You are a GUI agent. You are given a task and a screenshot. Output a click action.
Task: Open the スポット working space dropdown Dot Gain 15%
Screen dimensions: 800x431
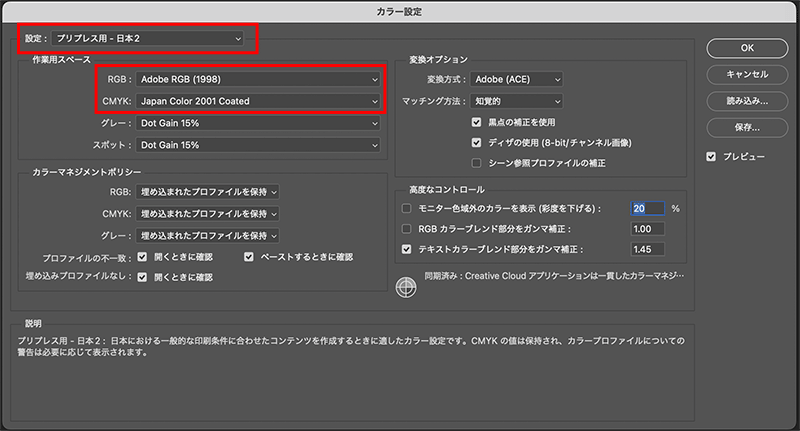pos(258,145)
